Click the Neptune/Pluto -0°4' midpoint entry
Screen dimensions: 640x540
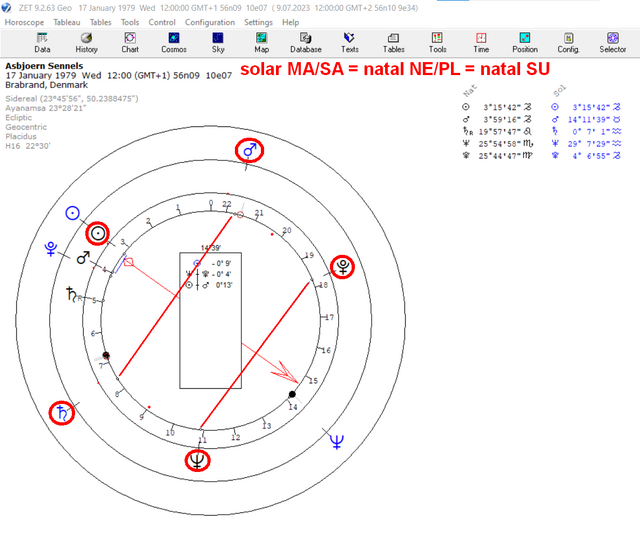[x=209, y=274]
